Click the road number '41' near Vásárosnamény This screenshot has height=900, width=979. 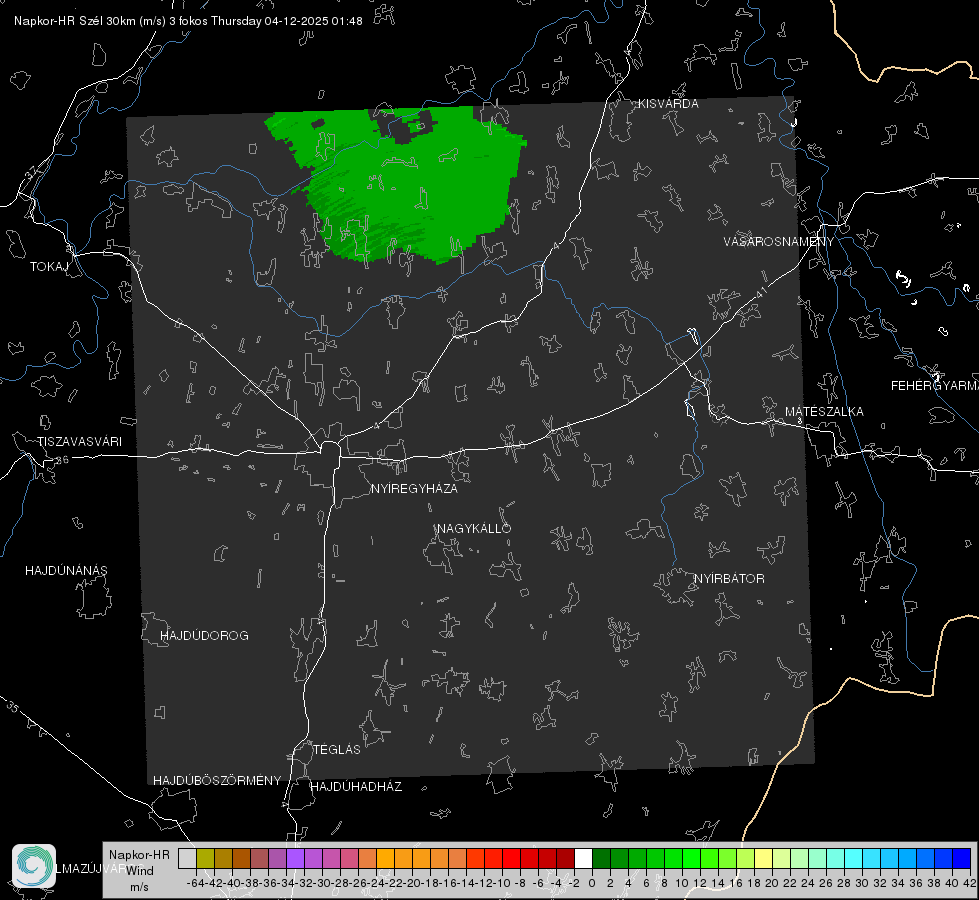[761, 291]
